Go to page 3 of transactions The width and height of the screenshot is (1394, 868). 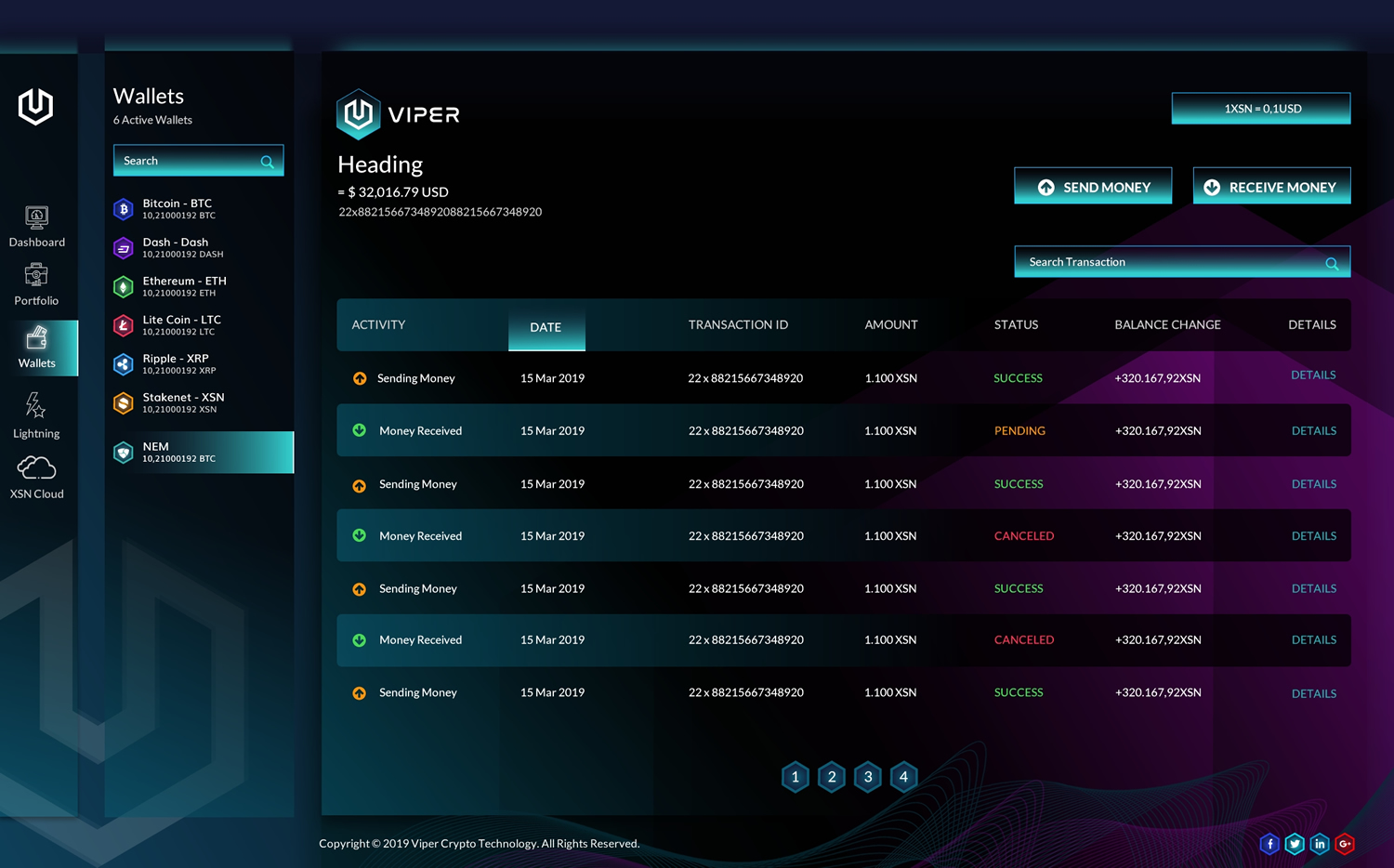pyautogui.click(x=868, y=777)
